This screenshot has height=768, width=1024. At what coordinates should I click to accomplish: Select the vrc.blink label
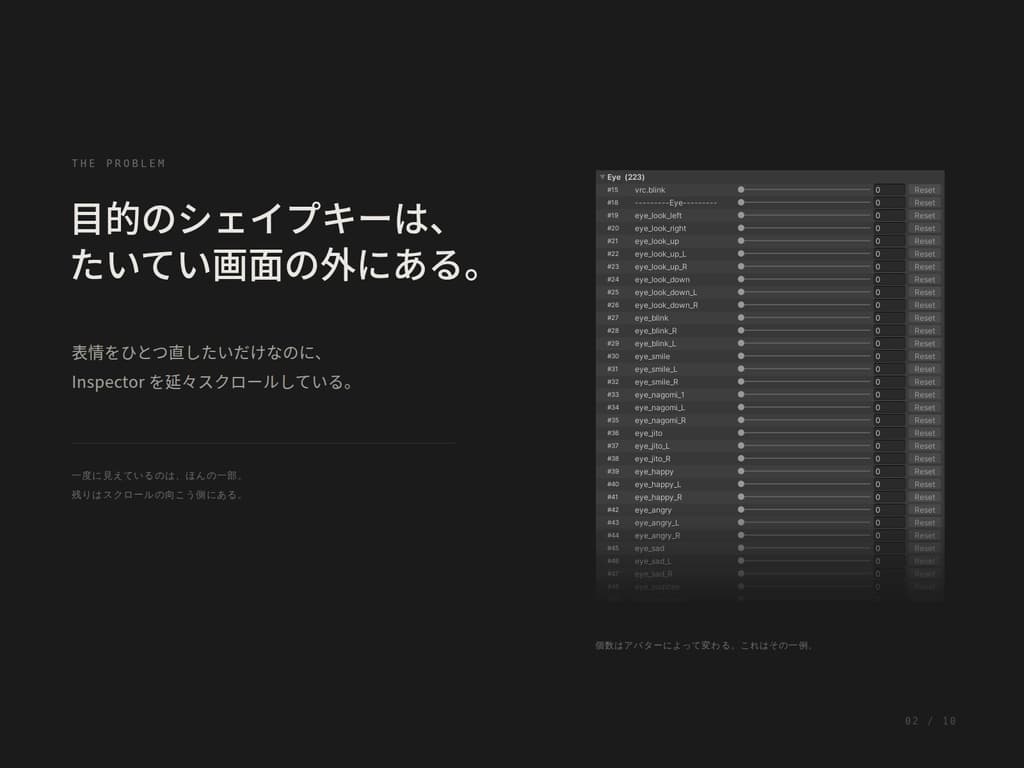(650, 190)
